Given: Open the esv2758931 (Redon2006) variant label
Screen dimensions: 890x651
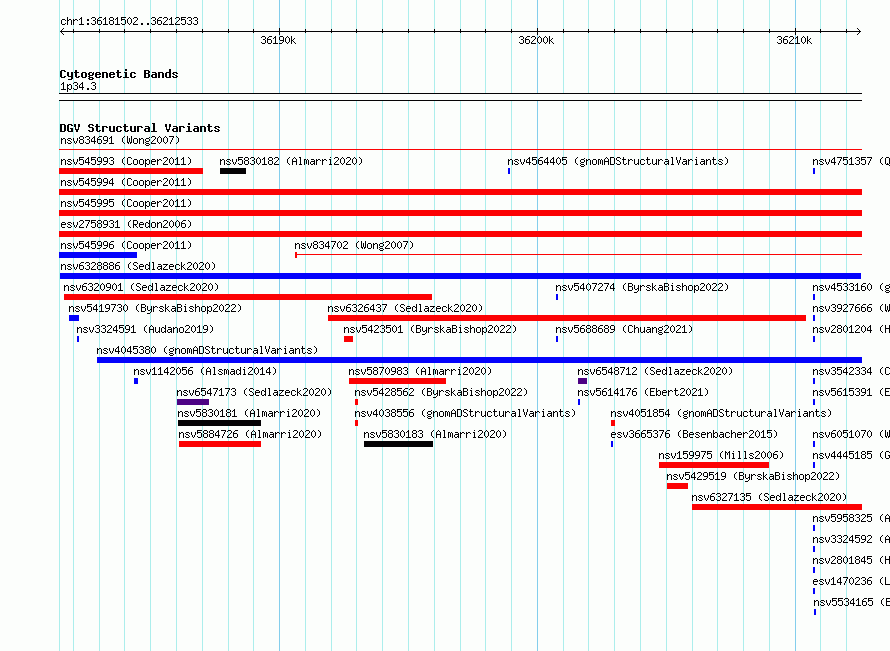Looking at the screenshot, I should tap(126, 224).
